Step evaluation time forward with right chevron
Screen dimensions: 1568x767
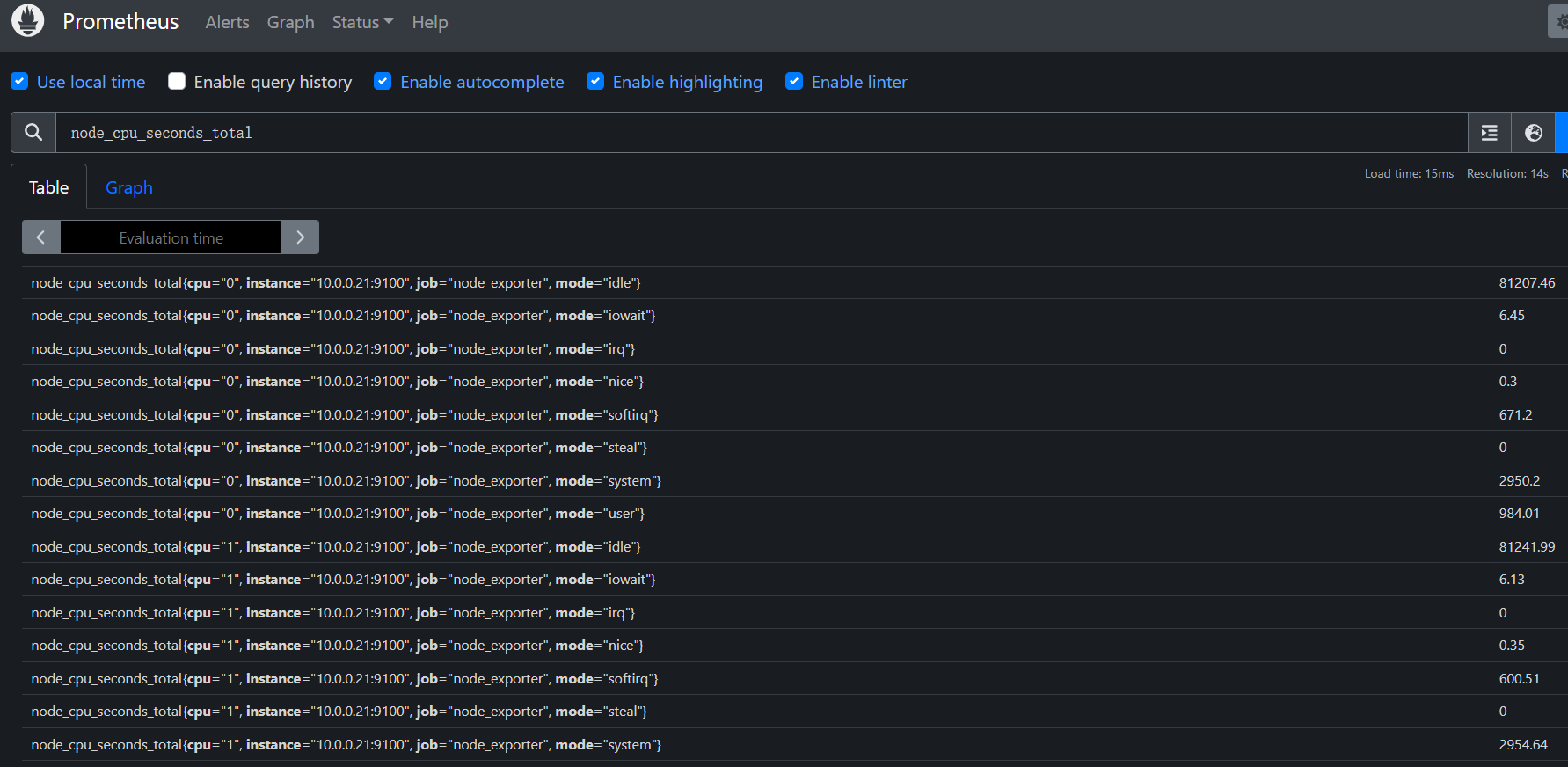tap(300, 237)
